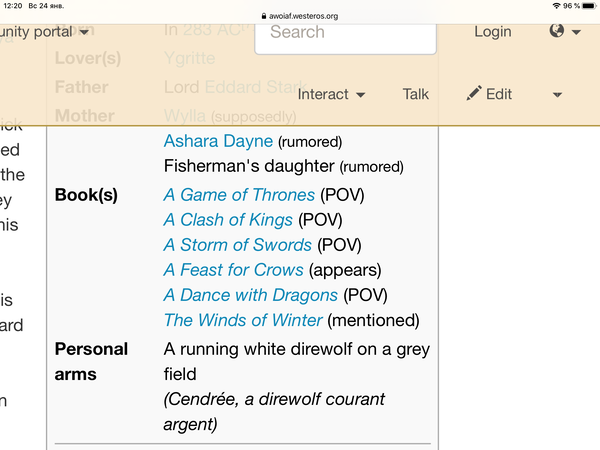The width and height of the screenshot is (600, 450).
Task: Focus the Search input field
Action: [345, 38]
